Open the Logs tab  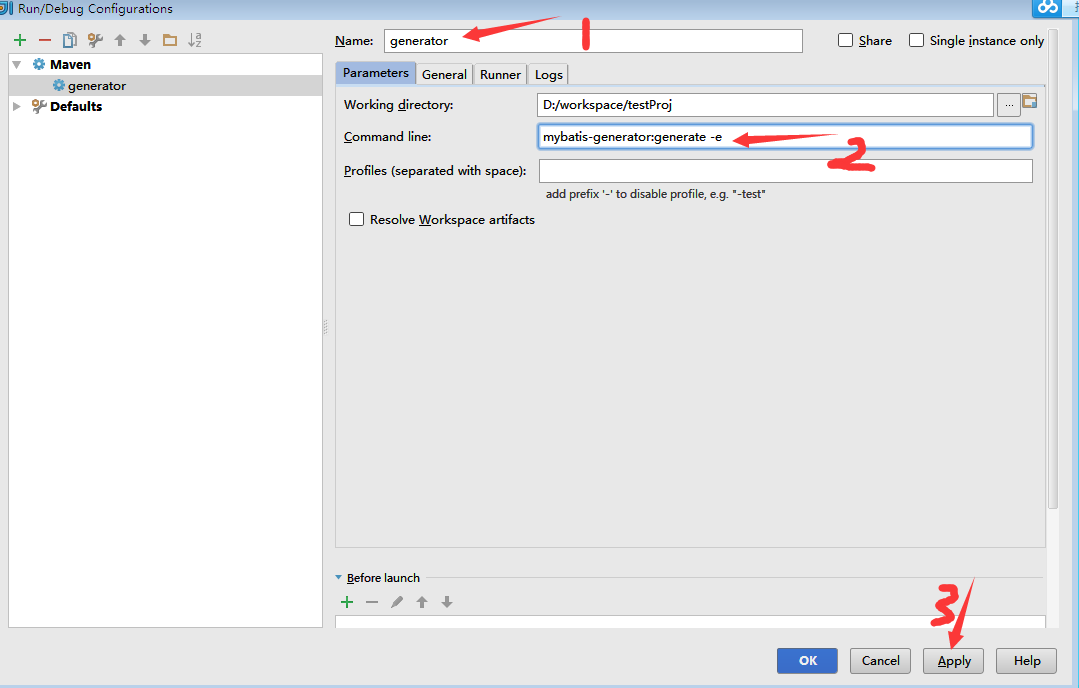point(548,74)
